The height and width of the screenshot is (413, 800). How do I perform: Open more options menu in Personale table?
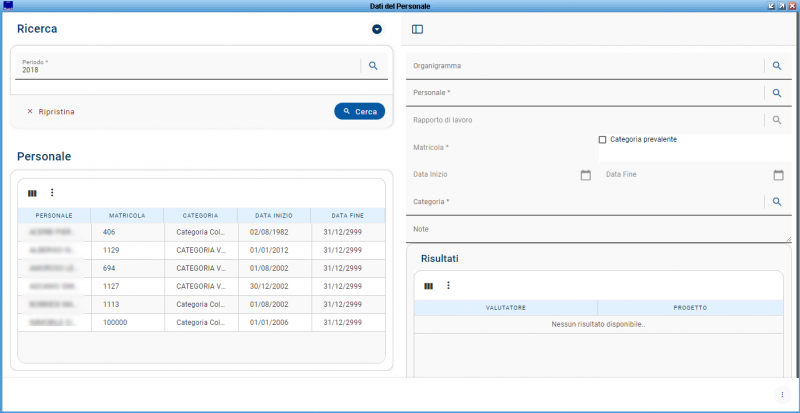click(x=52, y=193)
